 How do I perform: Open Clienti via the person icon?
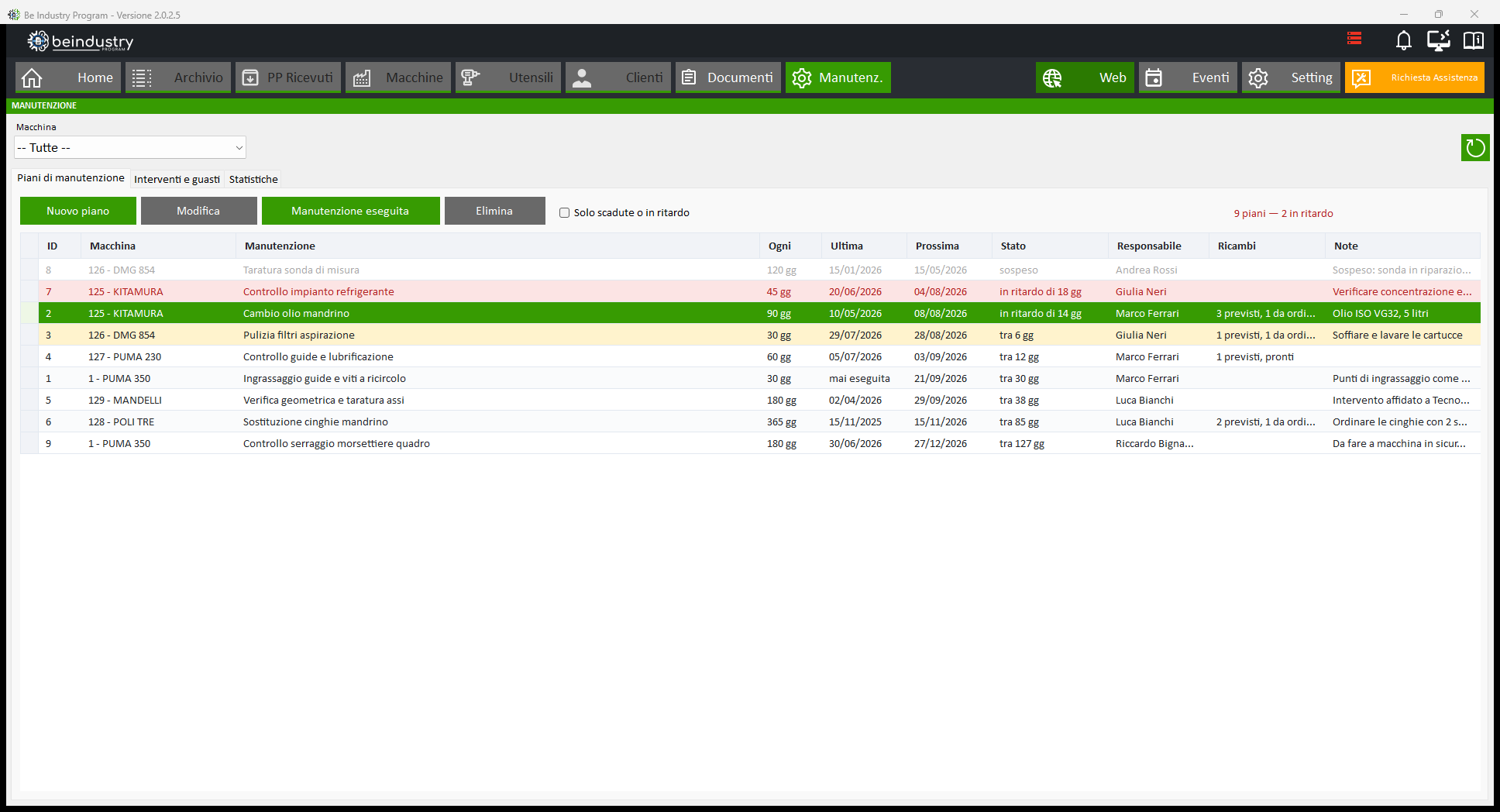582,77
